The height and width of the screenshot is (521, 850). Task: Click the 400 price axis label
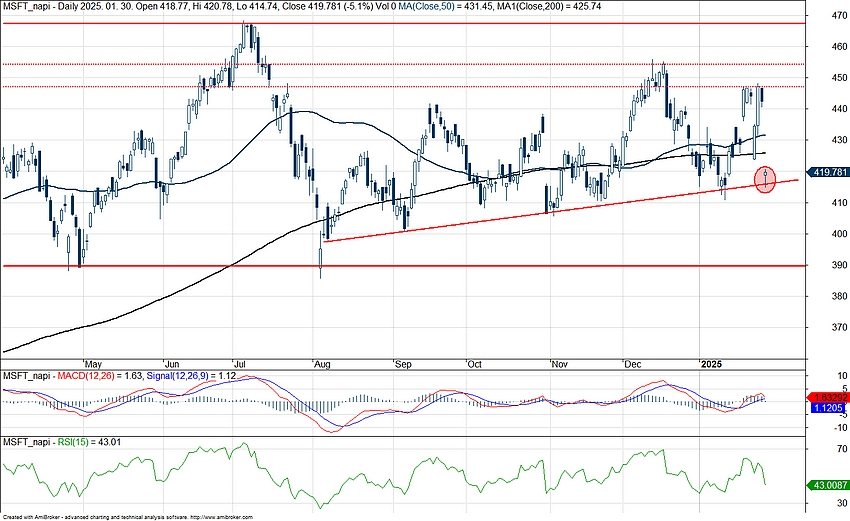(840, 234)
